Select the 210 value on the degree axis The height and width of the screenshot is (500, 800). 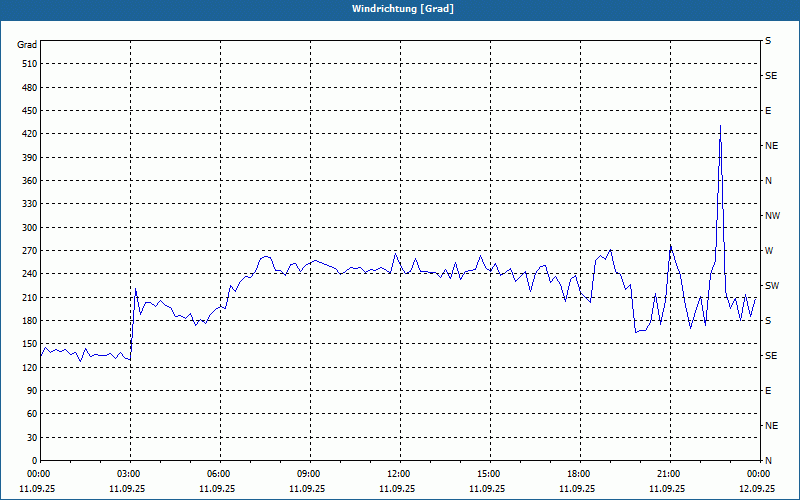coord(30,297)
